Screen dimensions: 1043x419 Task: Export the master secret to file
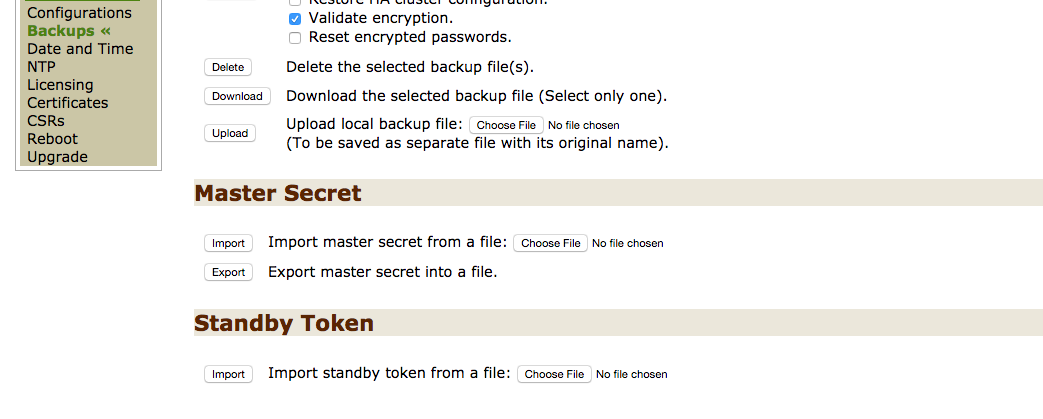228,272
